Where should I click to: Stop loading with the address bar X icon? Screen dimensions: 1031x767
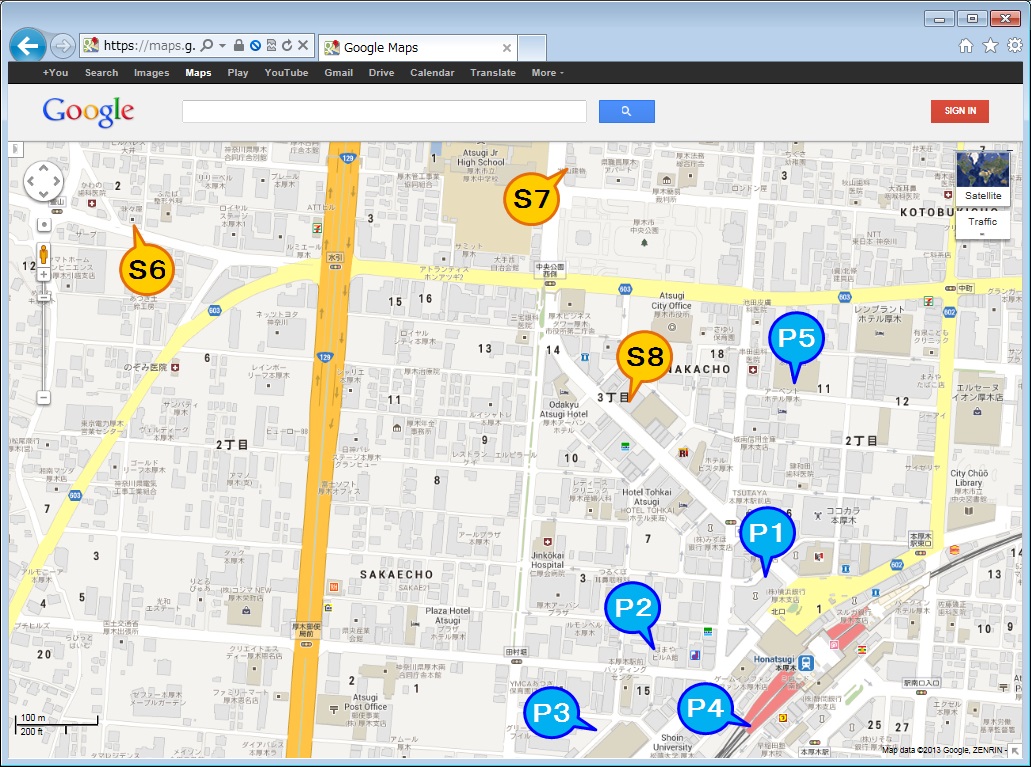(x=302, y=45)
